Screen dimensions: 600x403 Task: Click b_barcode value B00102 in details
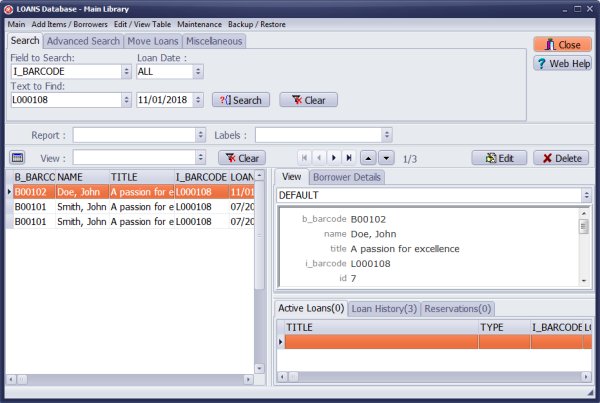368,219
